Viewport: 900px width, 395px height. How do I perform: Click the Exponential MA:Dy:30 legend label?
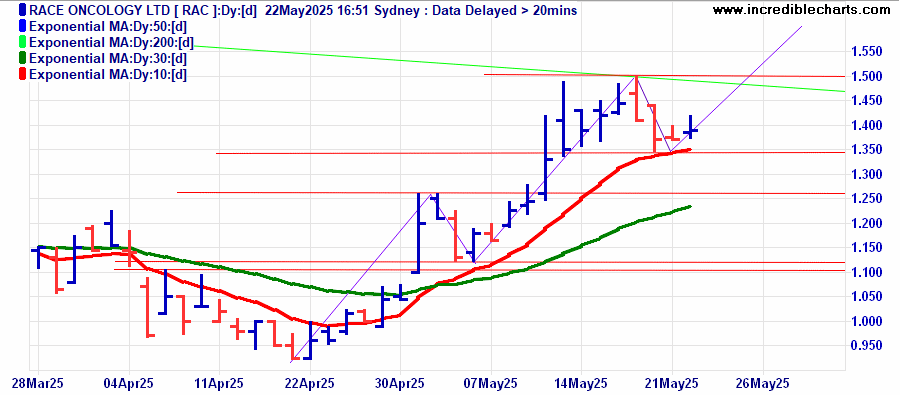coord(108,59)
